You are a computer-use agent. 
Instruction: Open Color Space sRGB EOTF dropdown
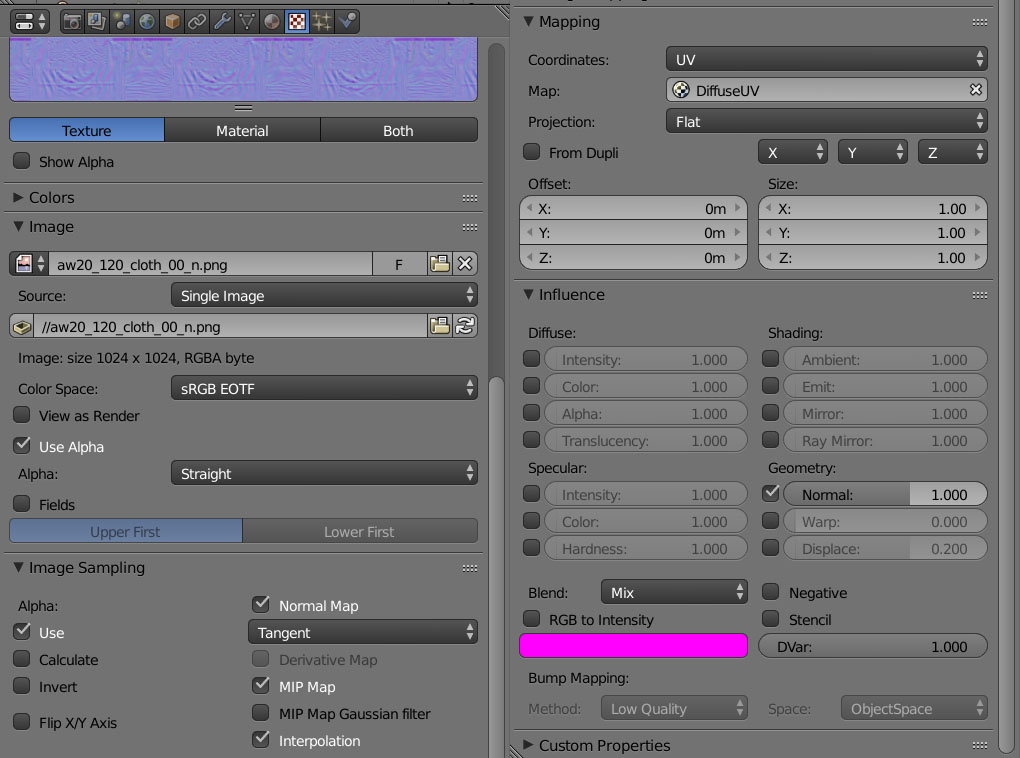pyautogui.click(x=324, y=388)
